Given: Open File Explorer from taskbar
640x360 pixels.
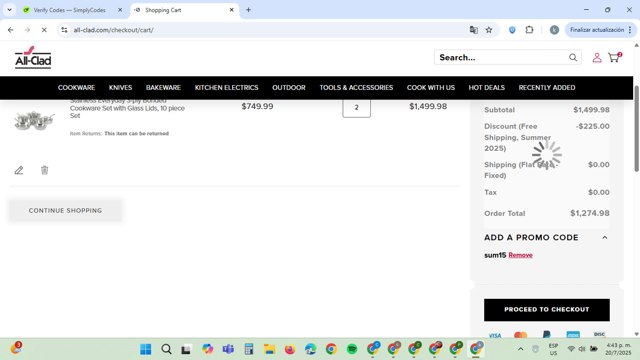Looking at the screenshot, I should click(x=269, y=349).
